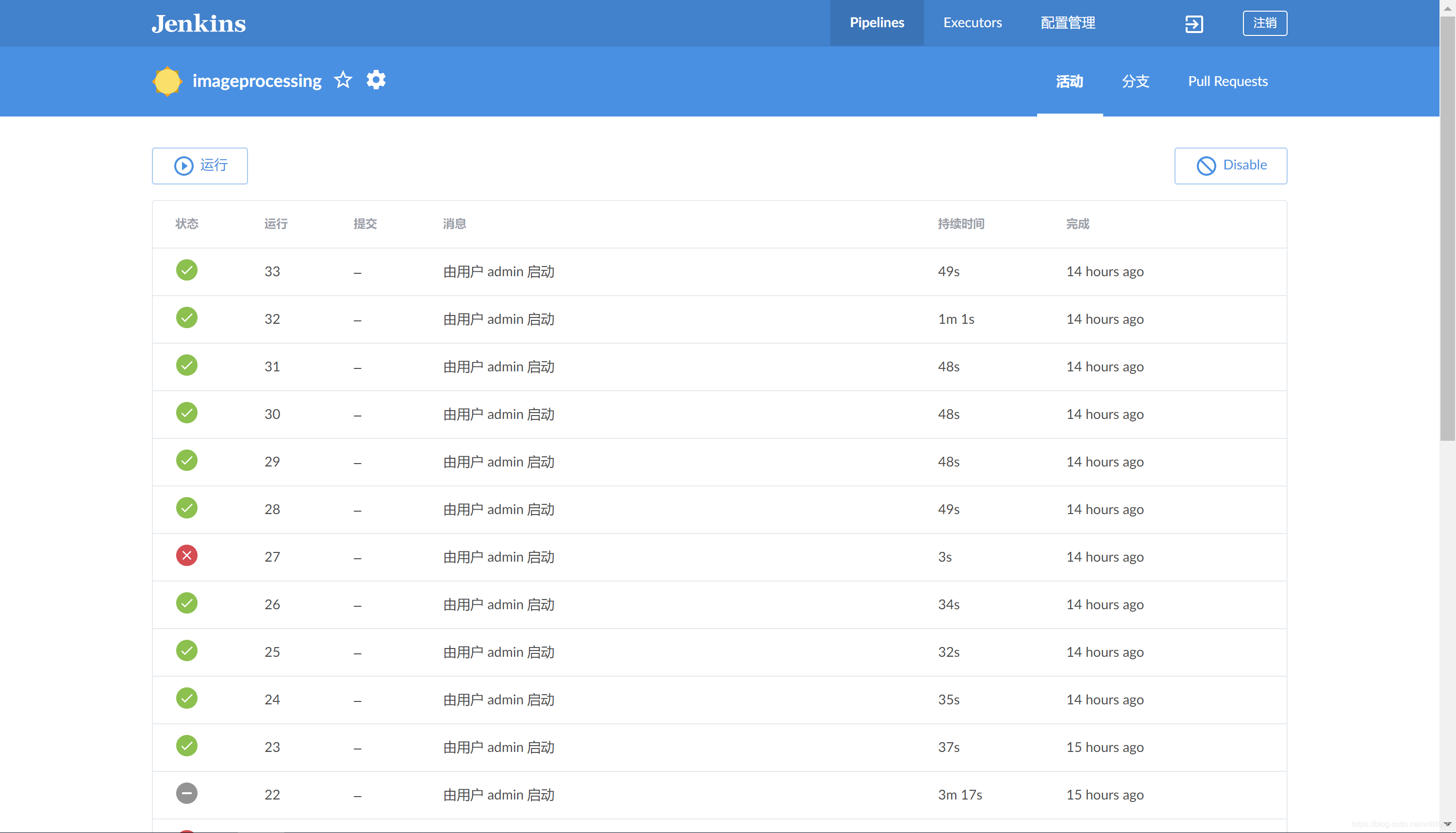Click run number 33

(272, 271)
